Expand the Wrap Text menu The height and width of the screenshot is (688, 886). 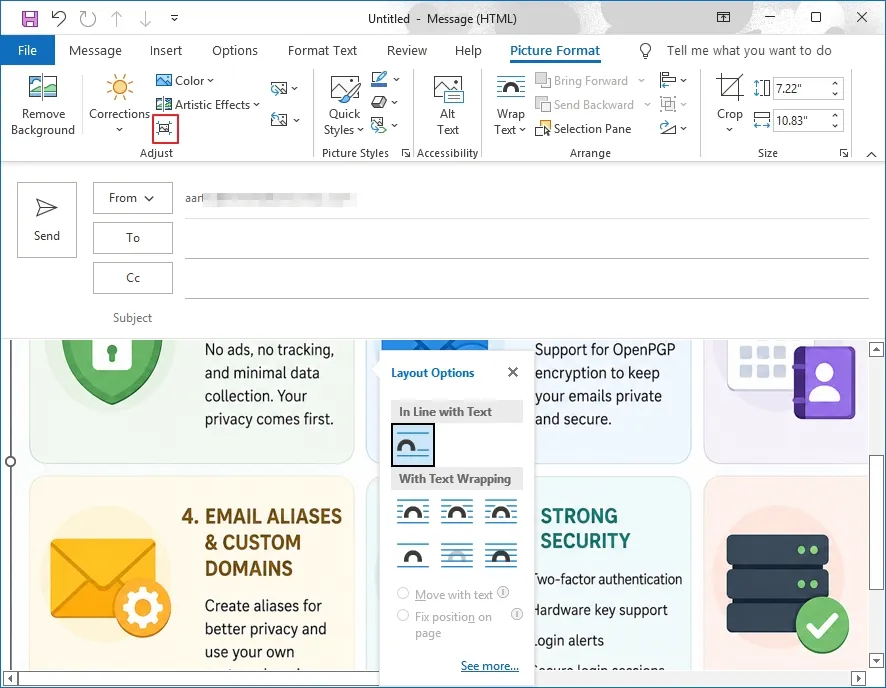510,105
